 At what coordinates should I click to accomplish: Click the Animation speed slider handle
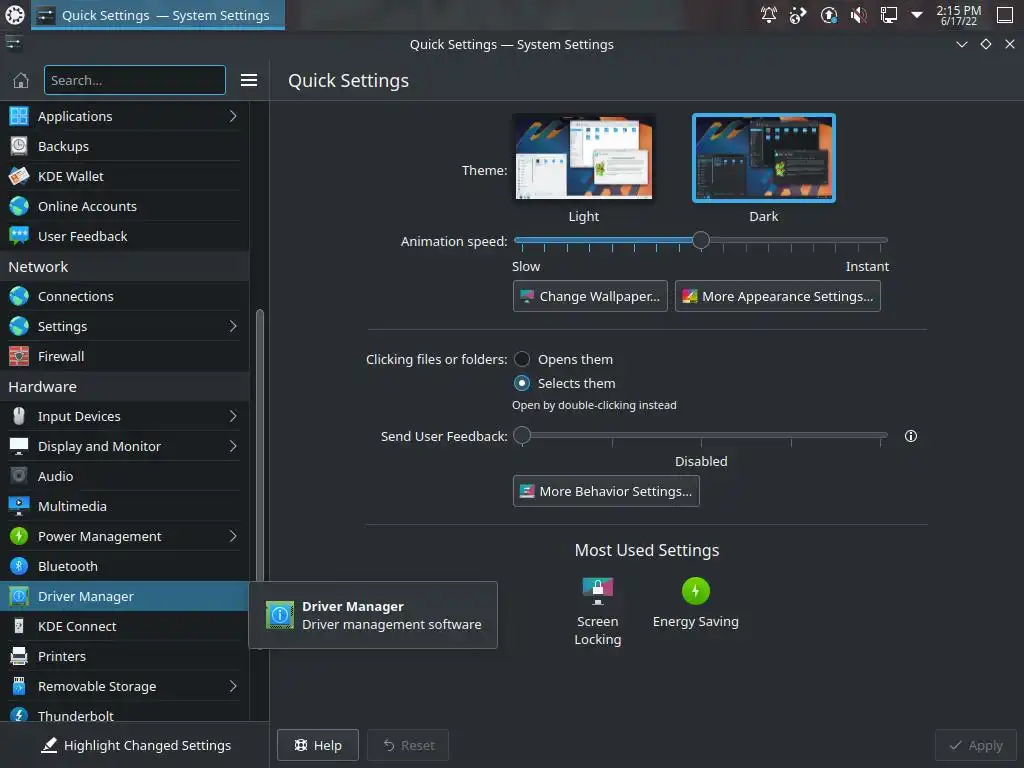[701, 240]
